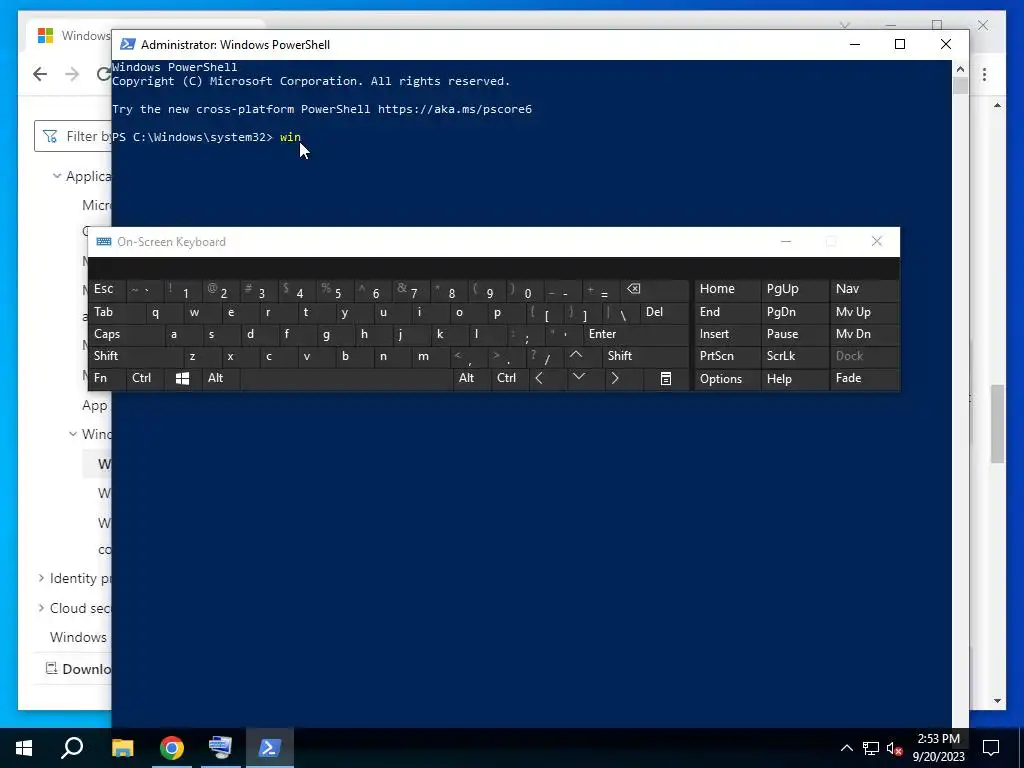Open On-Screen Keyboard Options
1024x768 pixels.
727,379
